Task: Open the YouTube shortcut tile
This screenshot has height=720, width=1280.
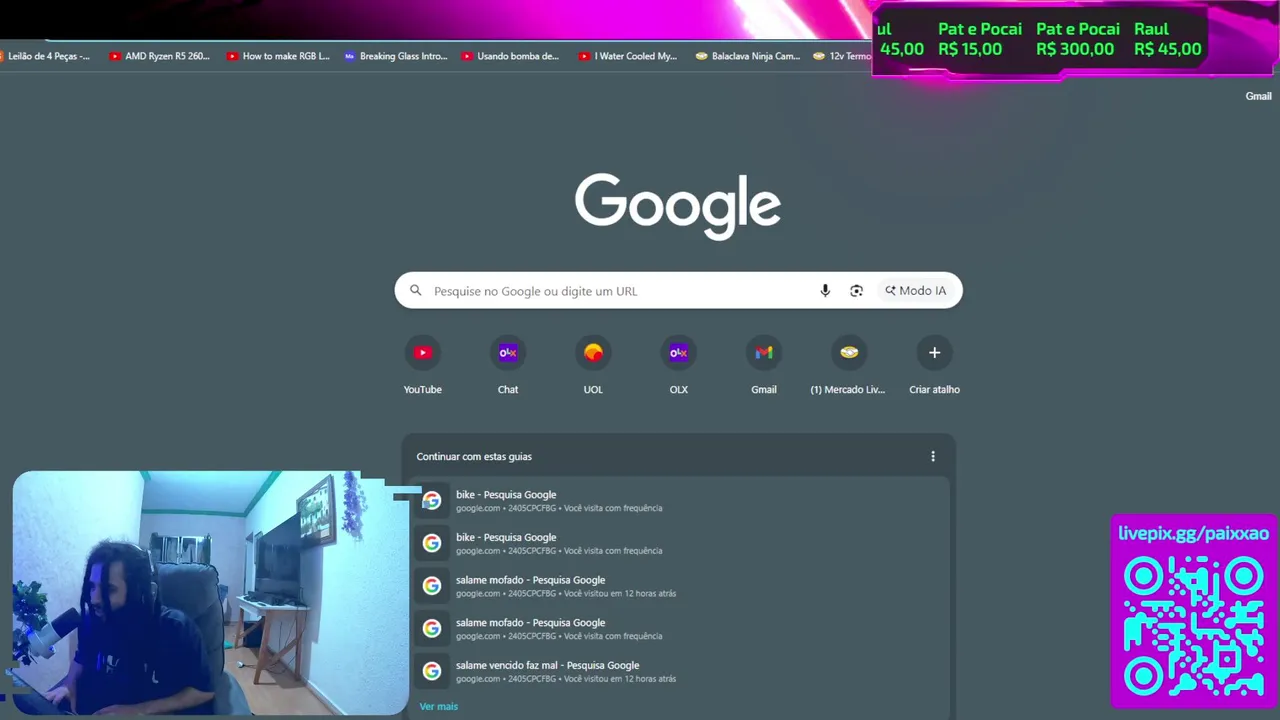Action: pyautogui.click(x=422, y=365)
